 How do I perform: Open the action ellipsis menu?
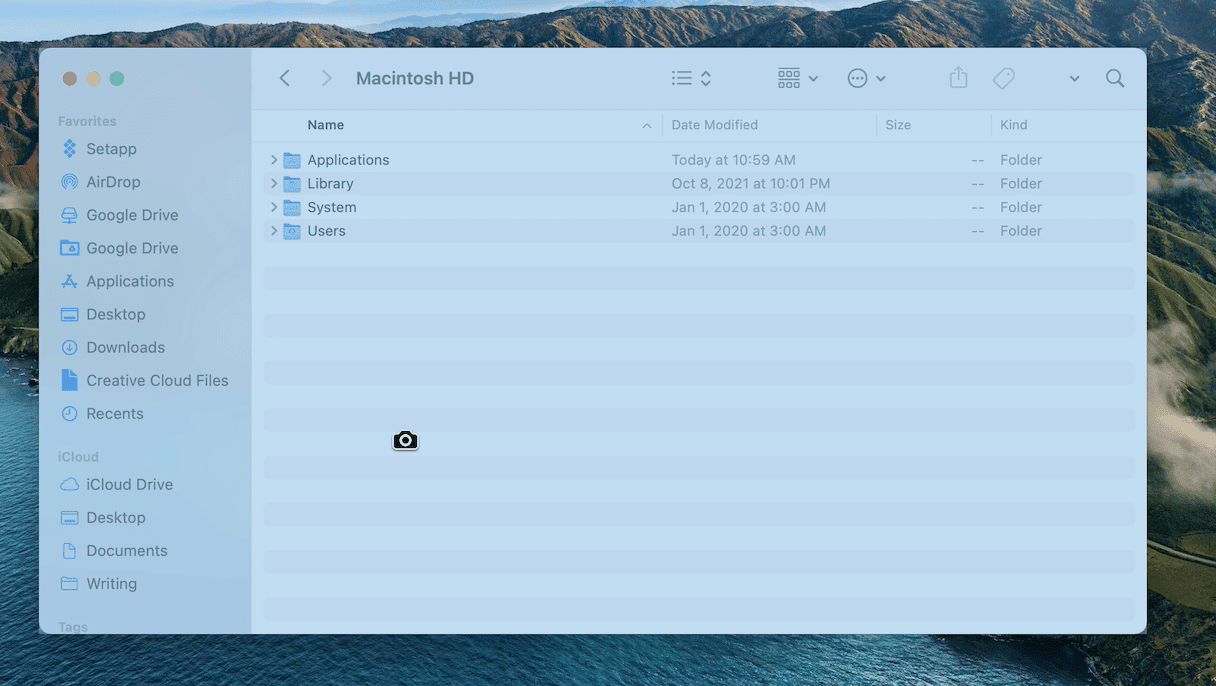point(866,78)
